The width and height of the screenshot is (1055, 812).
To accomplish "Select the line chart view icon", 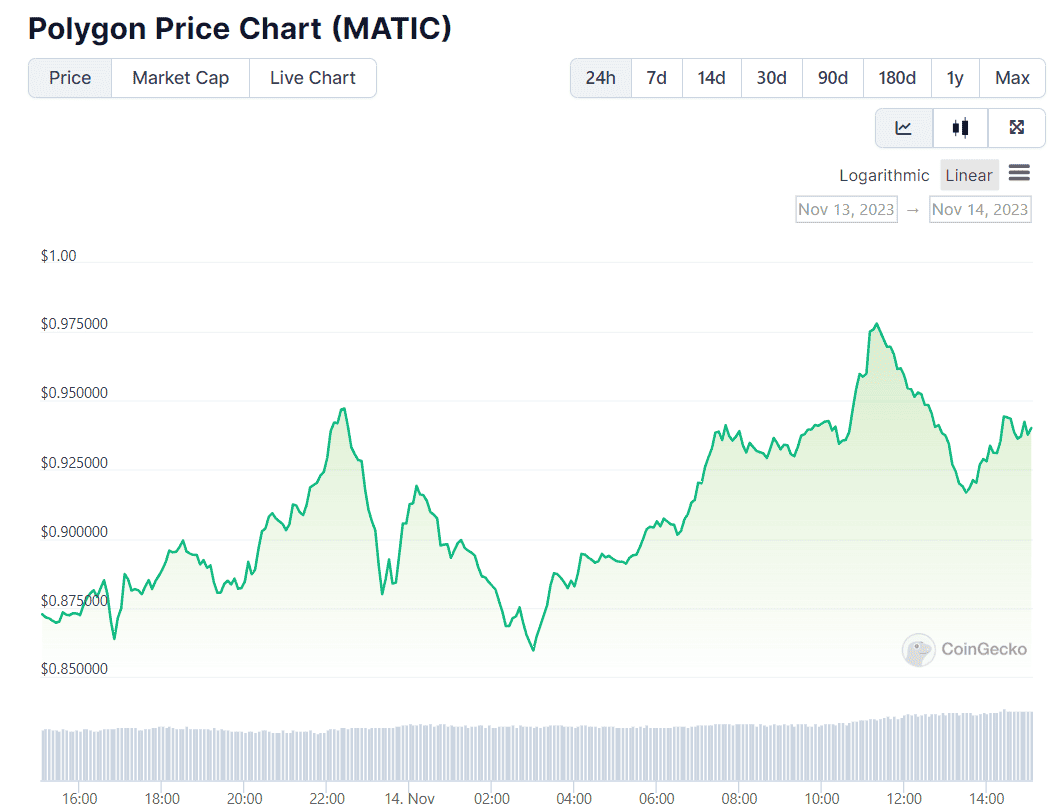I will tap(903, 128).
